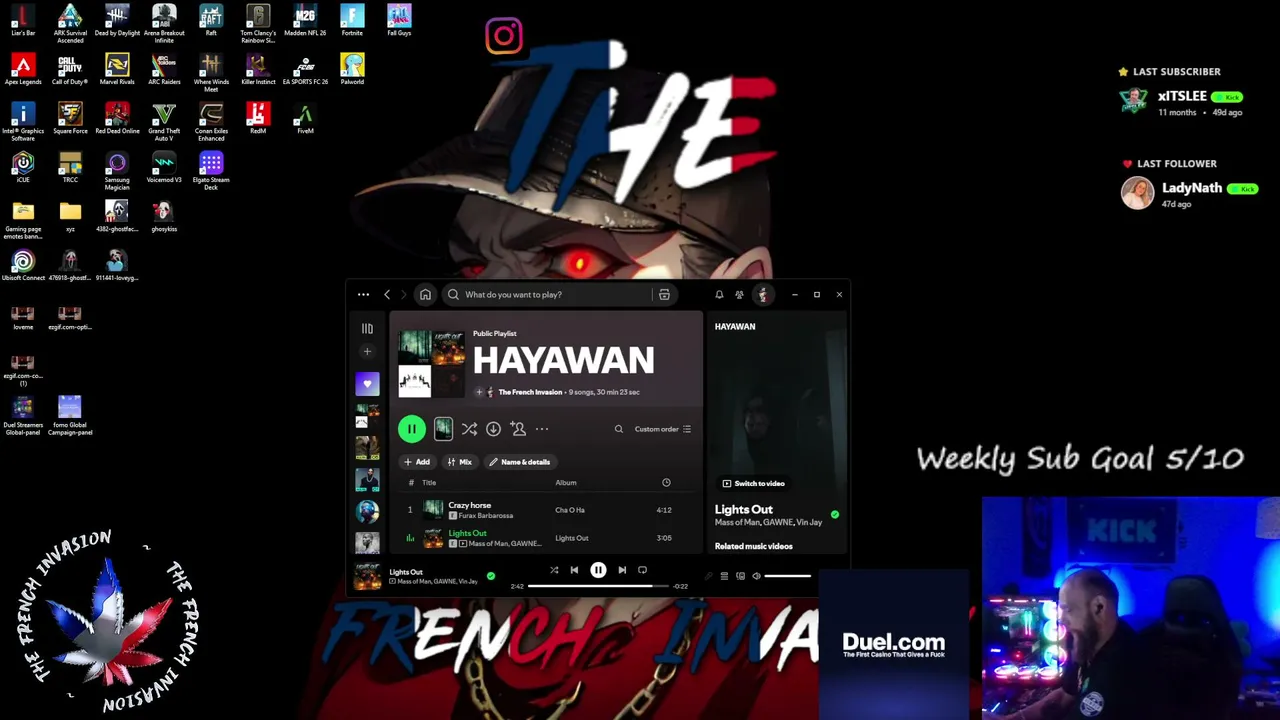Click the Mix button
1280x720 pixels.
coord(459,462)
